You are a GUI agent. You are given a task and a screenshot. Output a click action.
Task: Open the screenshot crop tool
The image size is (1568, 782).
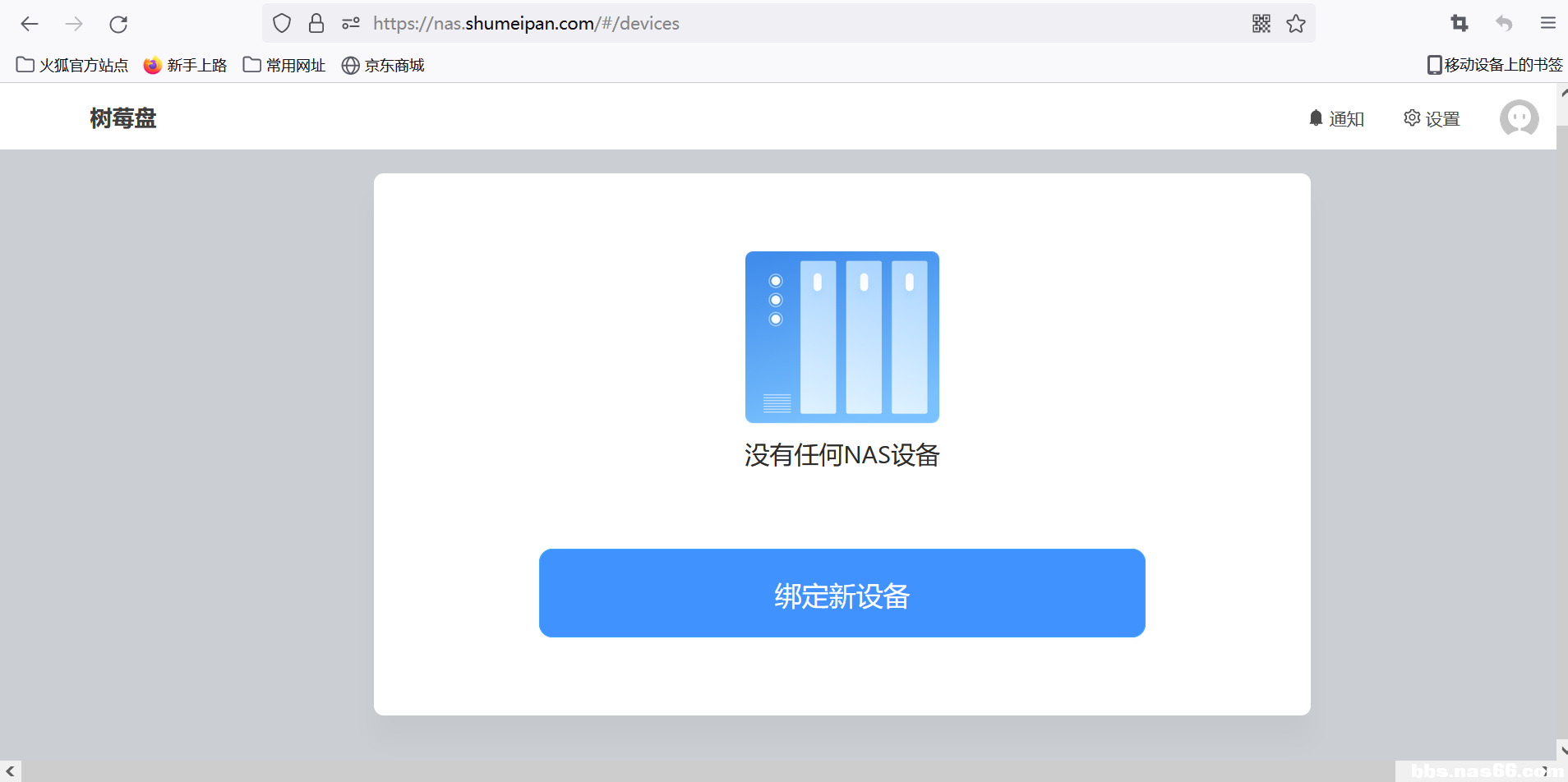[x=1460, y=23]
